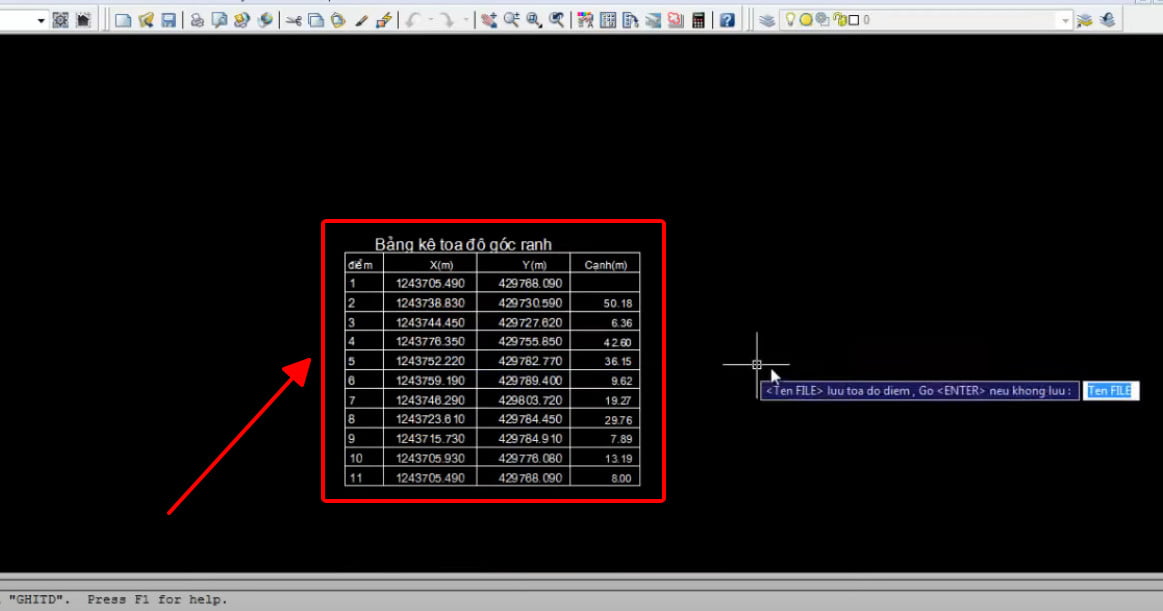Screen dimensions: 1163x611
Task: Activate the Pan hand tool
Action: pos(489,20)
